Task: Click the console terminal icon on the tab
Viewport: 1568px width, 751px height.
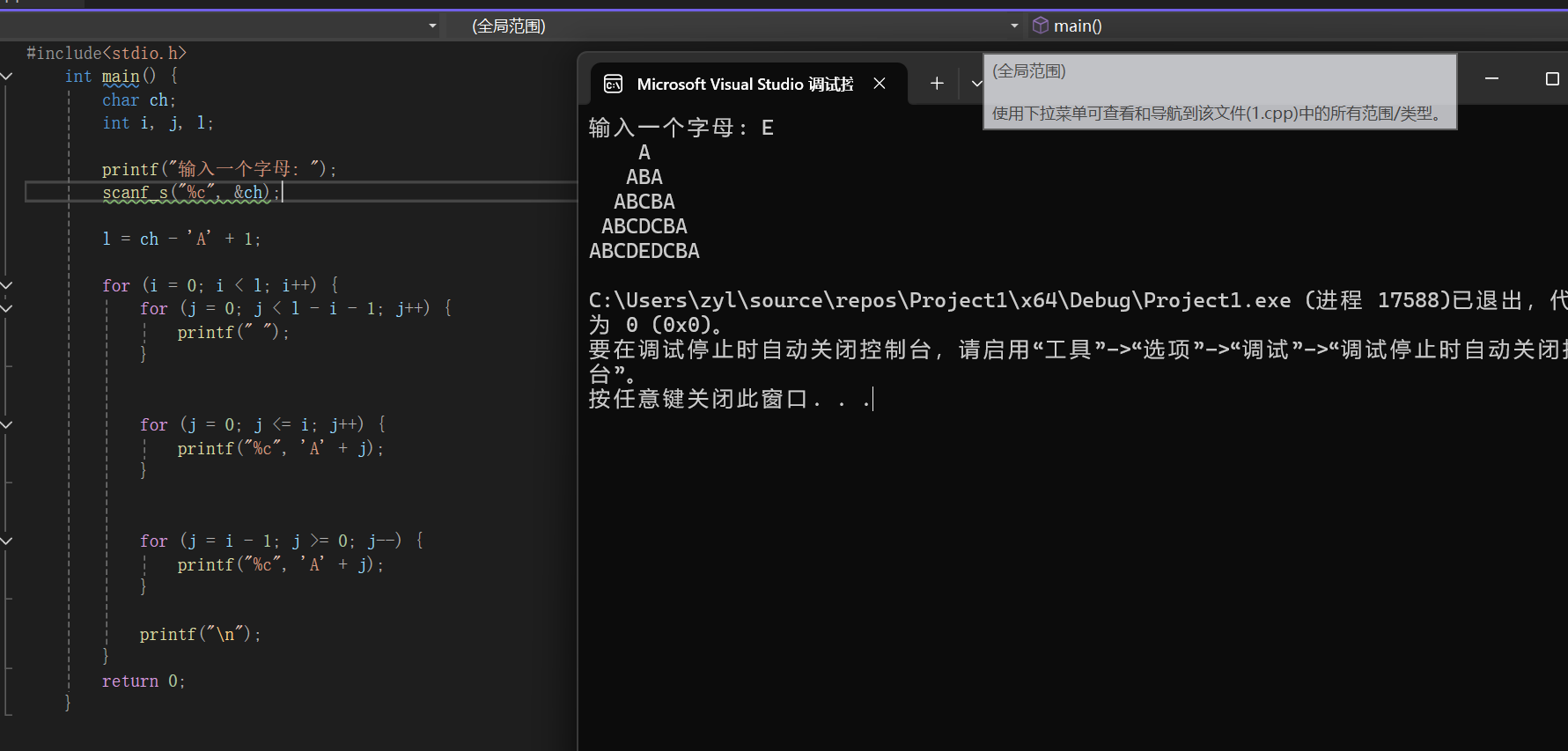Action: click(613, 84)
